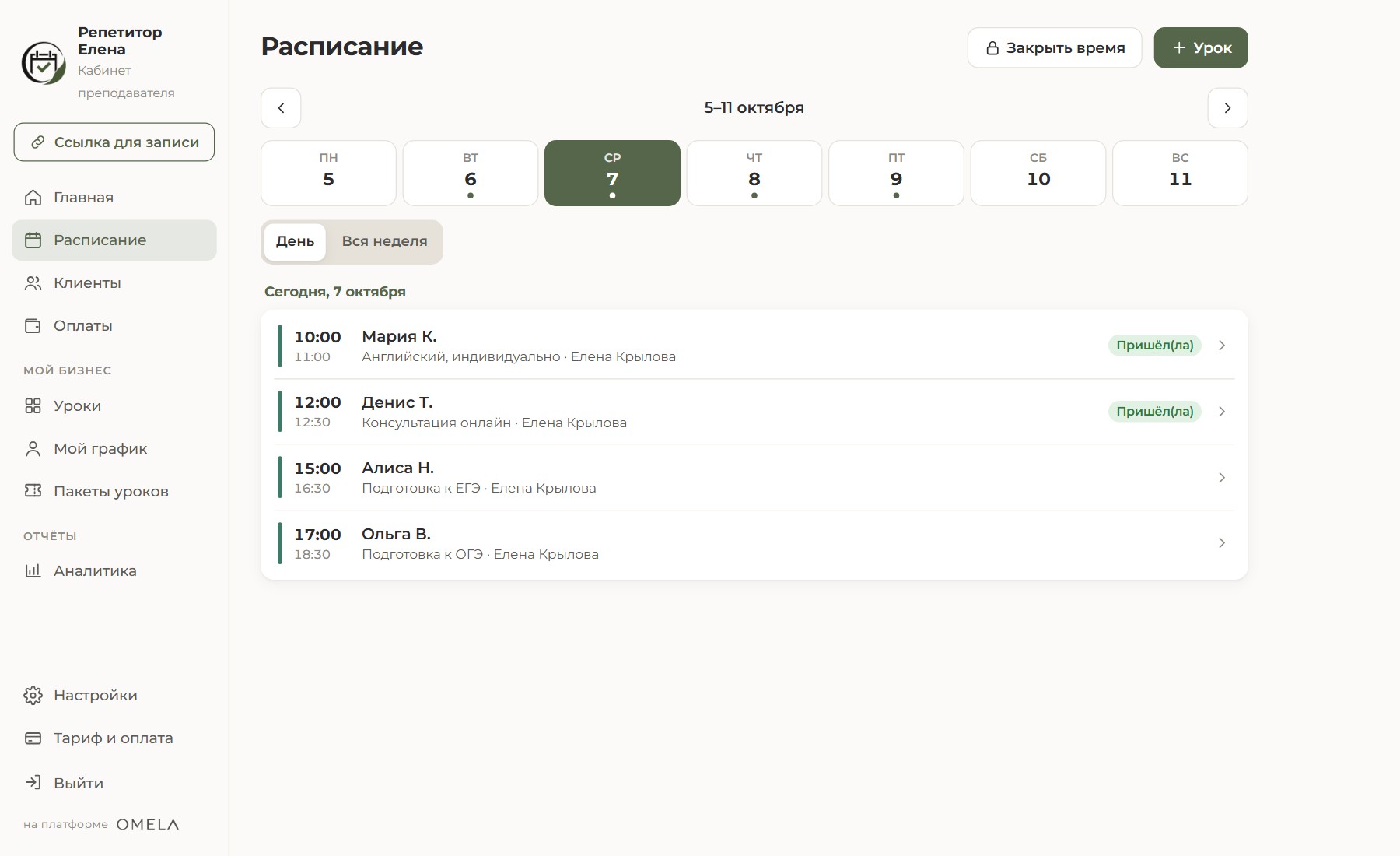This screenshot has height=856, width=1400.
Task: Click the 5–11 октября week label
Action: [754, 108]
